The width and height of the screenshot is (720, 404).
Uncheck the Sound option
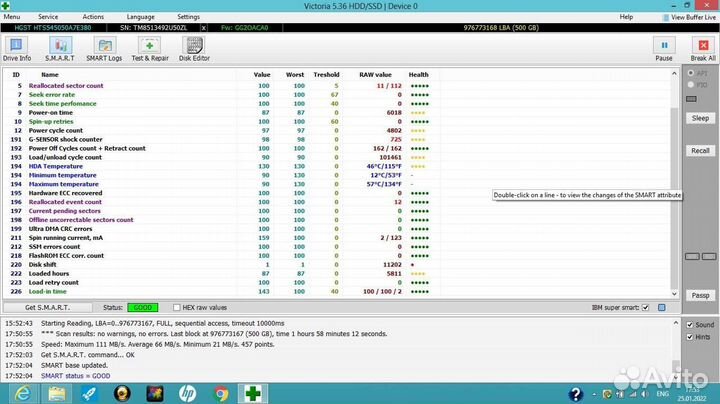click(689, 325)
